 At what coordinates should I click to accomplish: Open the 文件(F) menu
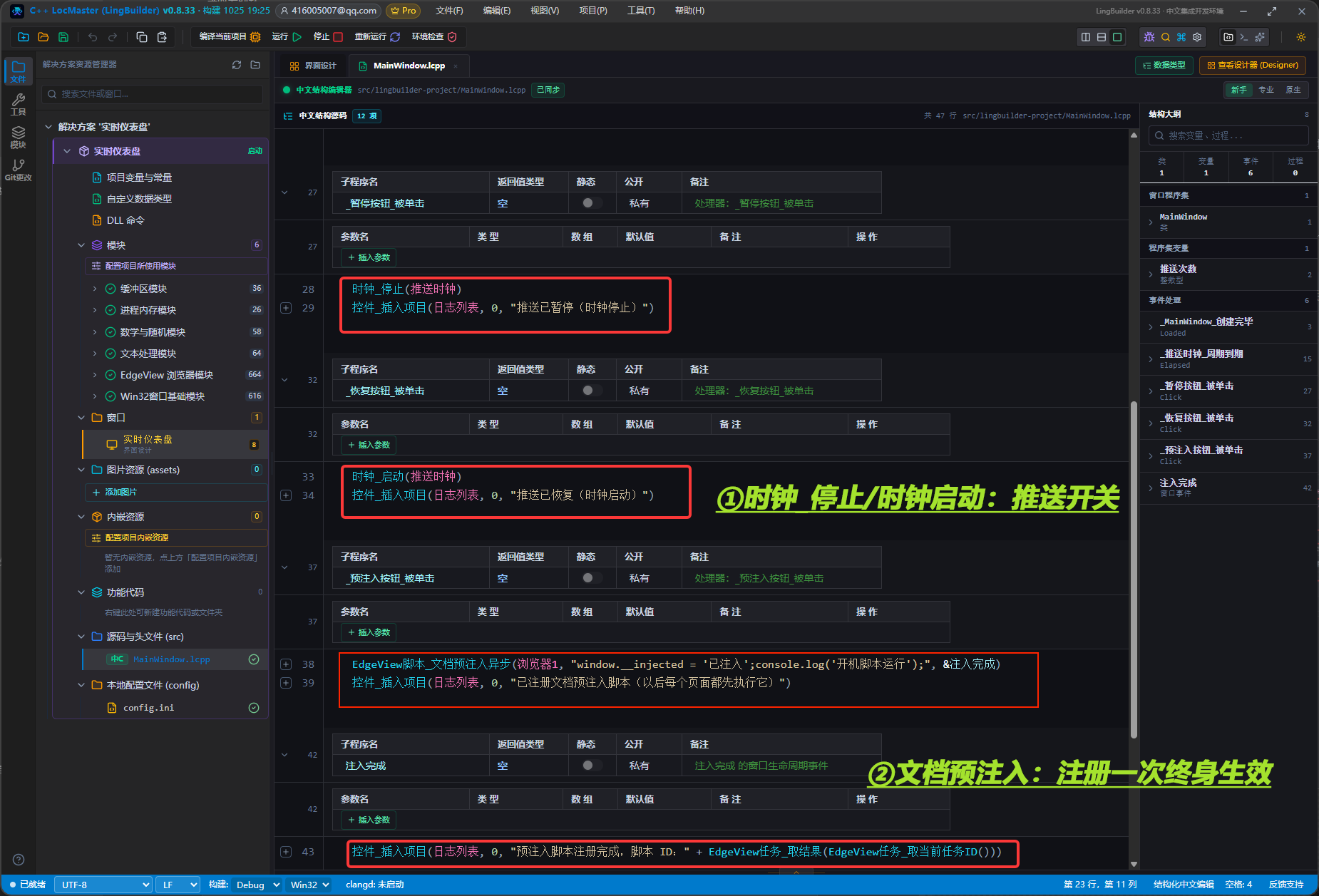coord(449,11)
